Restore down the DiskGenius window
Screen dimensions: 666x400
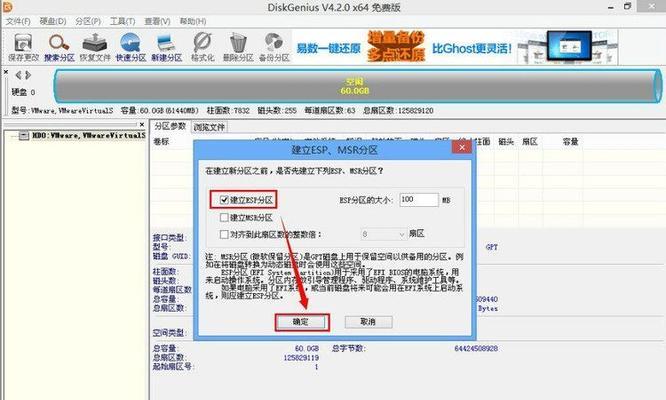tap(628, 6)
